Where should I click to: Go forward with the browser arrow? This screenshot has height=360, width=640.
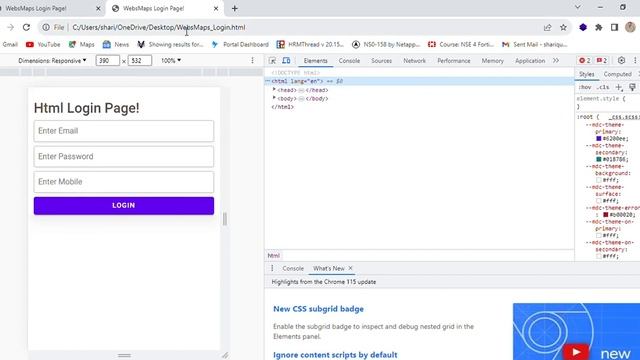[11, 27]
